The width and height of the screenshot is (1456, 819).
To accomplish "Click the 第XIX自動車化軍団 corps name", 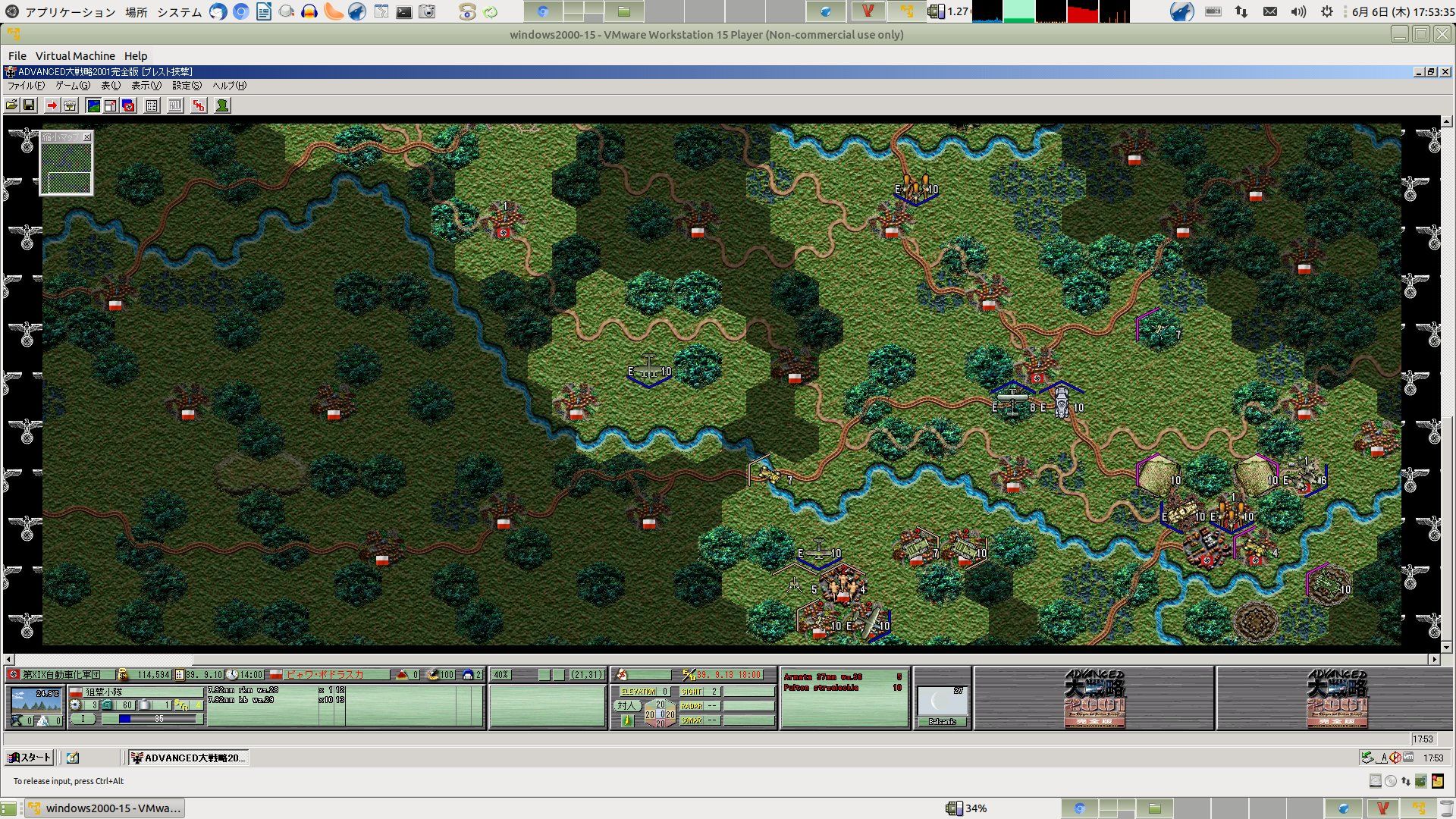I will pos(61,675).
